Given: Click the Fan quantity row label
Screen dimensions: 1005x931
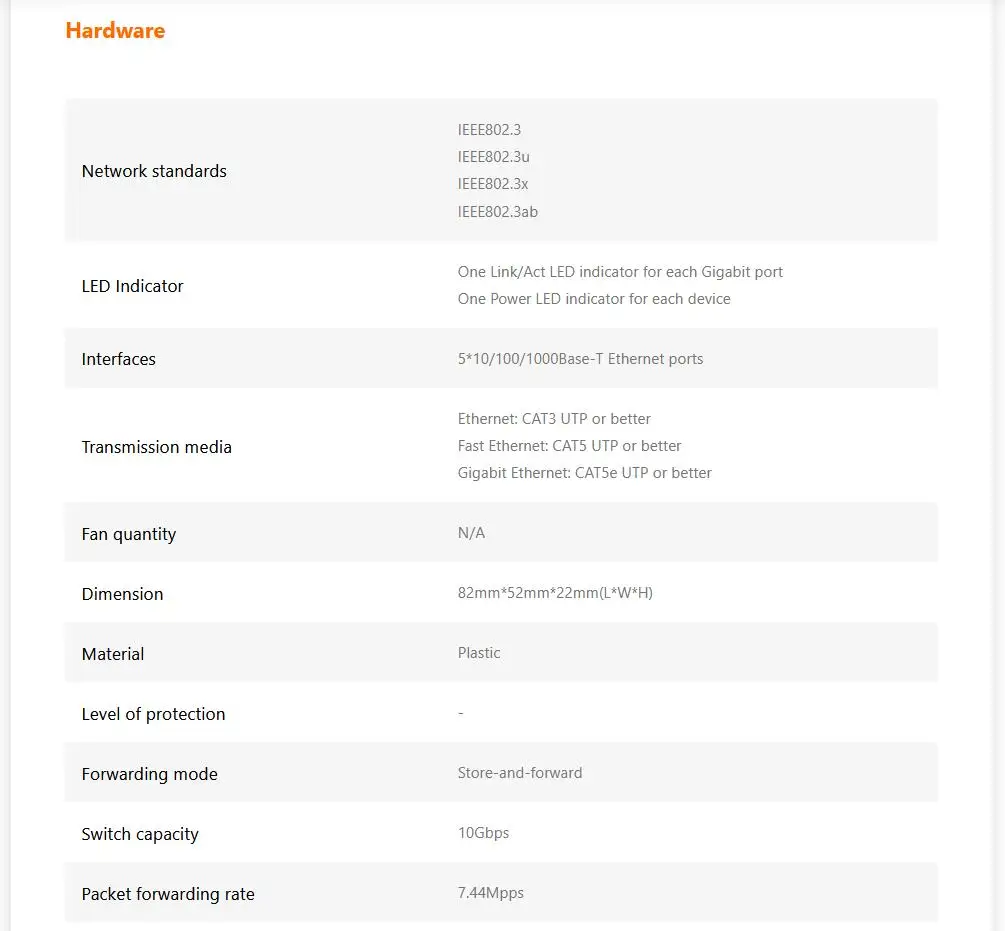Looking at the screenshot, I should 128,534.
